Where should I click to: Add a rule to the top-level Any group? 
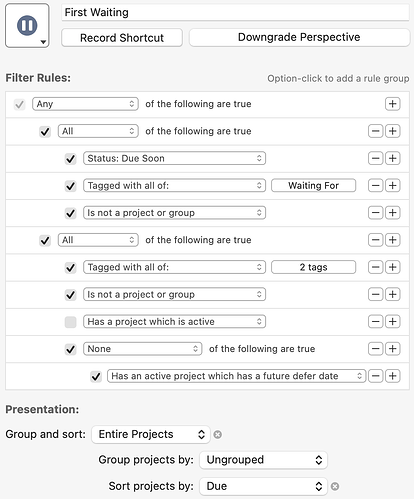[x=392, y=104]
